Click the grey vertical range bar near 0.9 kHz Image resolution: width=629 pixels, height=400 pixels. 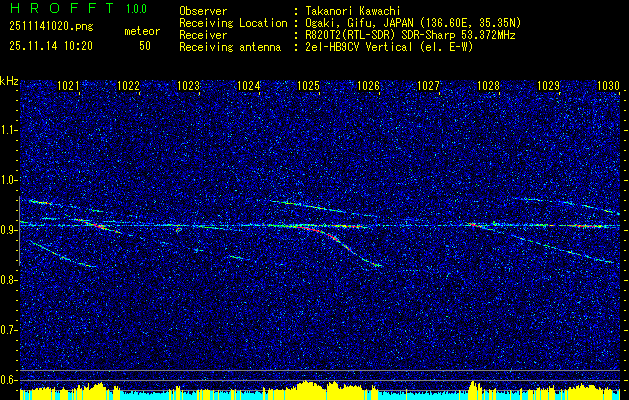(19, 231)
